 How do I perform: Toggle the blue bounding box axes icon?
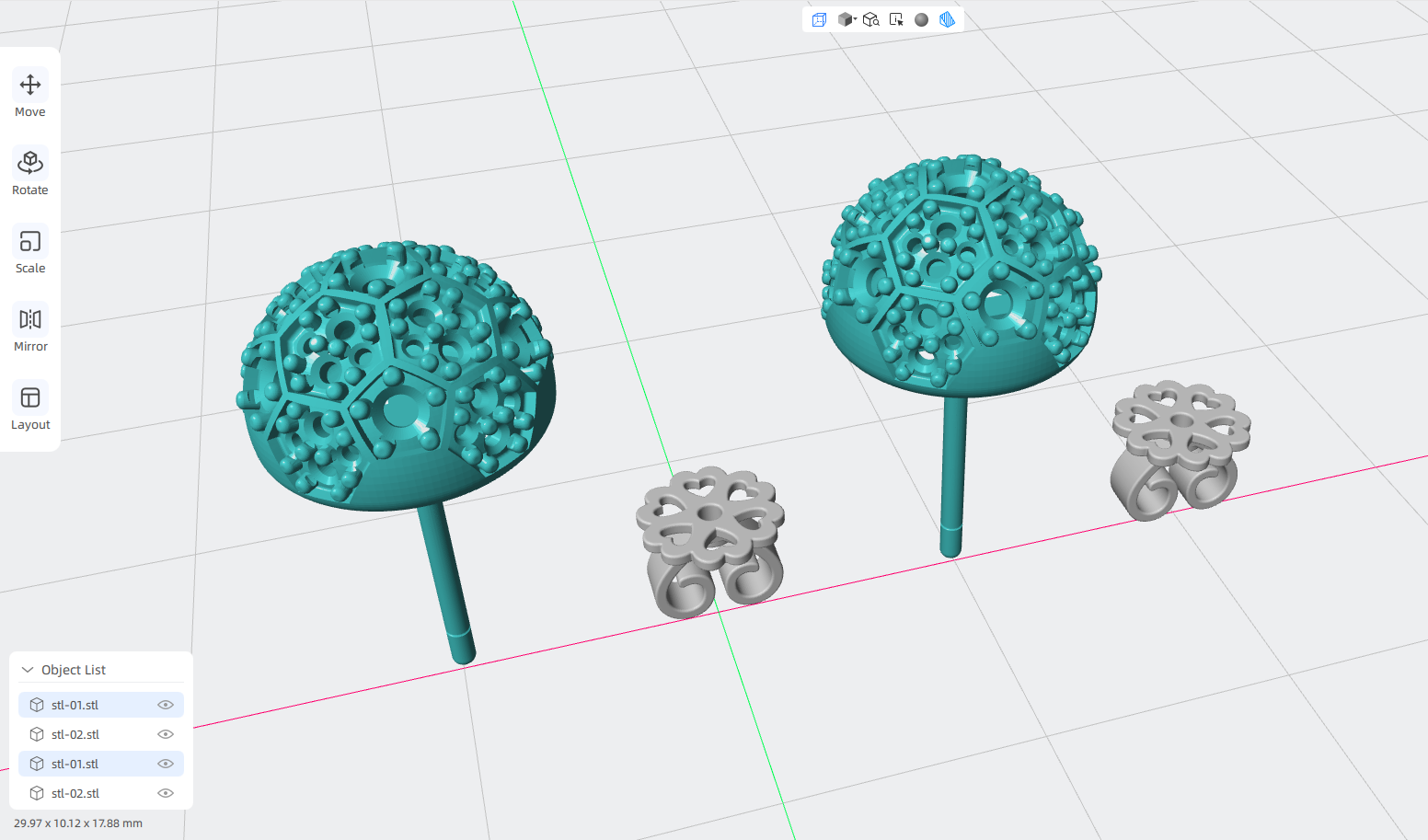(819, 19)
